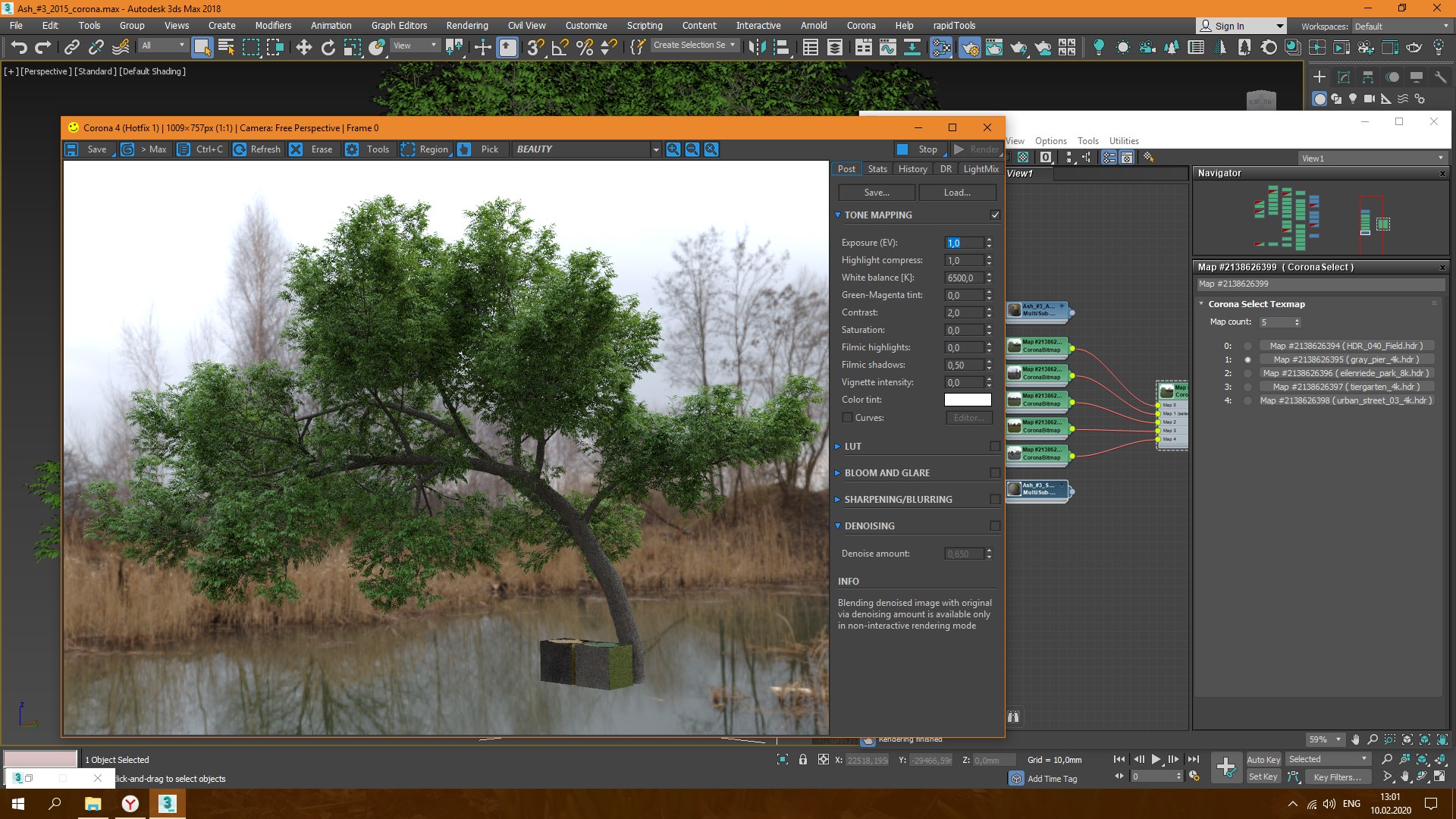Open the Create panel plus icon
Screen dimensions: 1456x819
(x=1319, y=77)
